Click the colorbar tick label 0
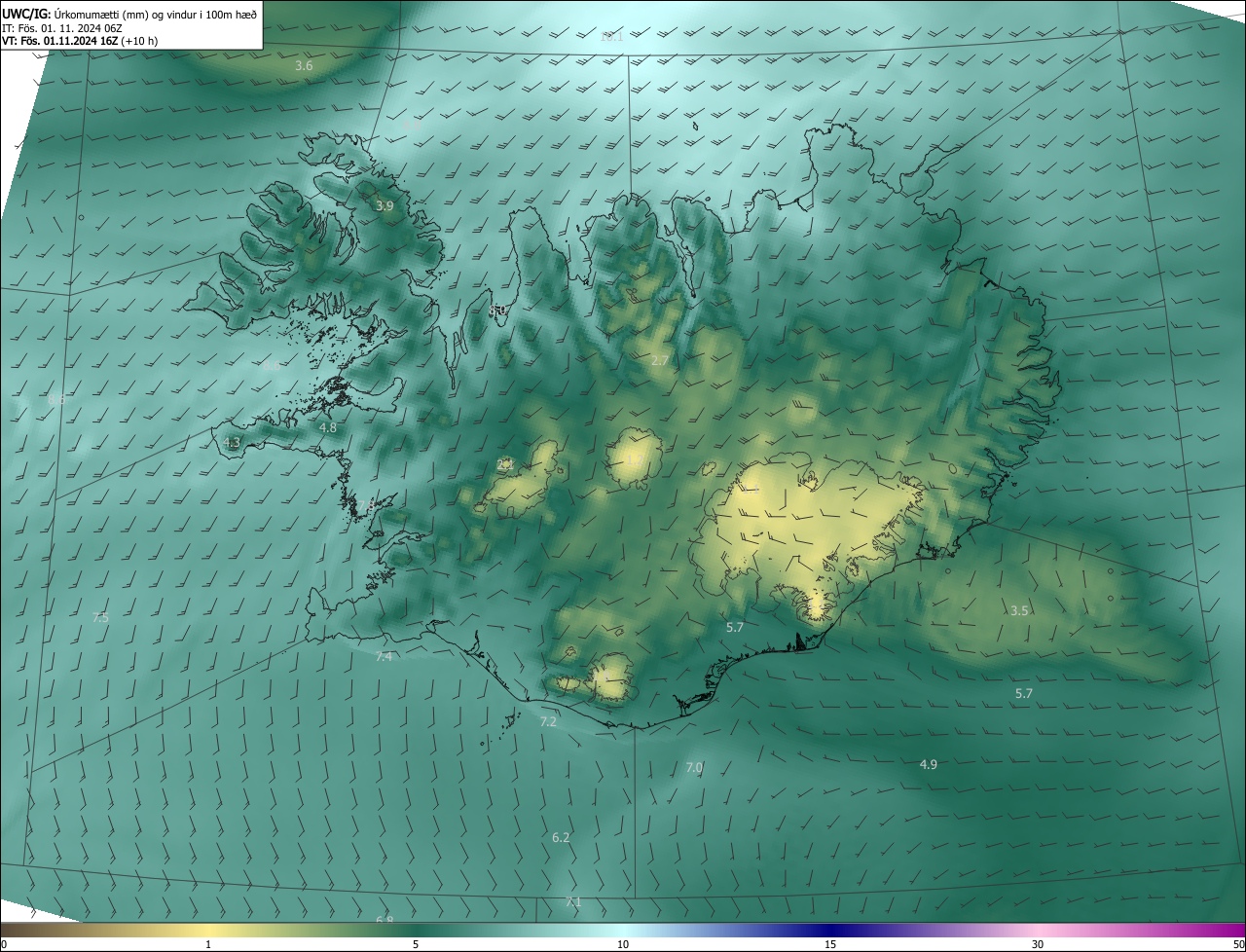 3,945
